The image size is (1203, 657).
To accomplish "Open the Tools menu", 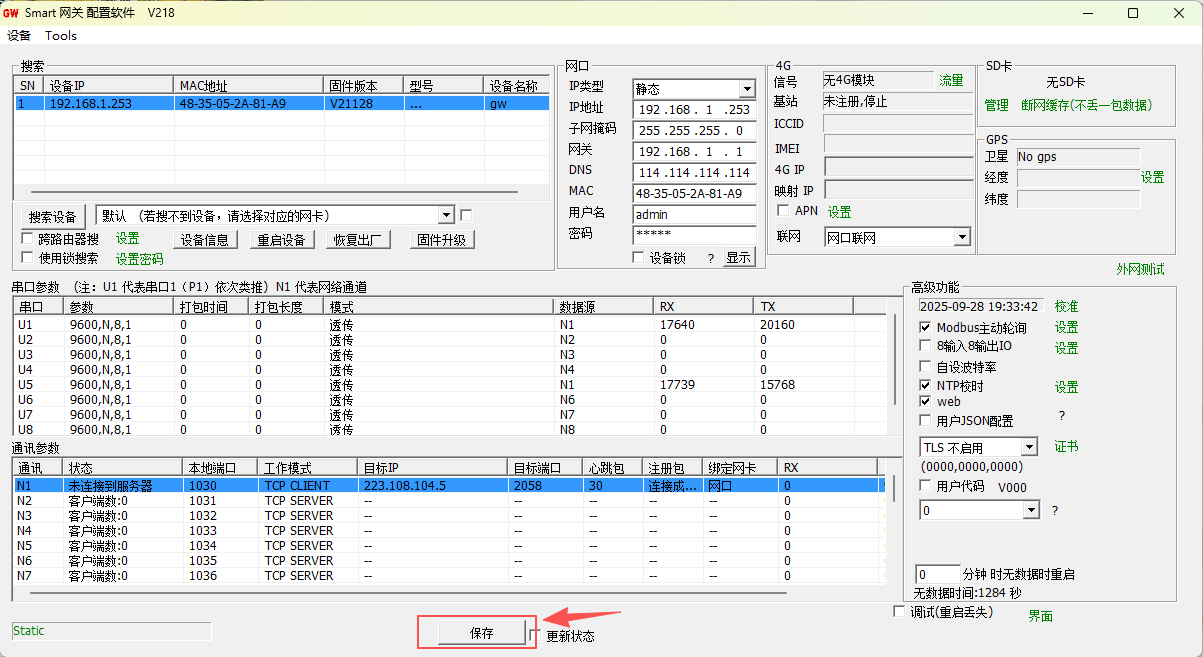I will pos(61,36).
